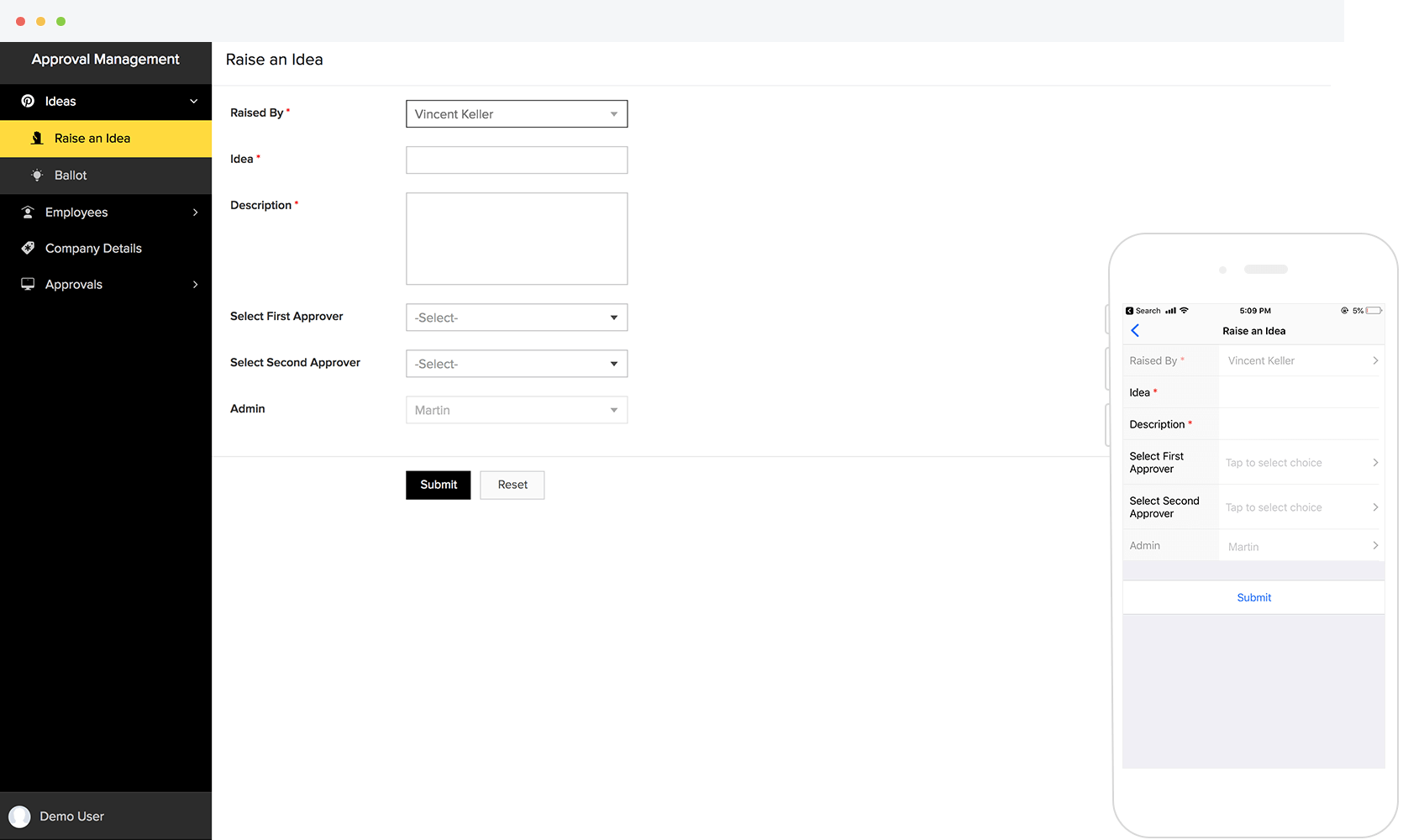Screen dimensions: 1403x840
Task: Open the Select Second Approver dropdown
Action: click(516, 364)
